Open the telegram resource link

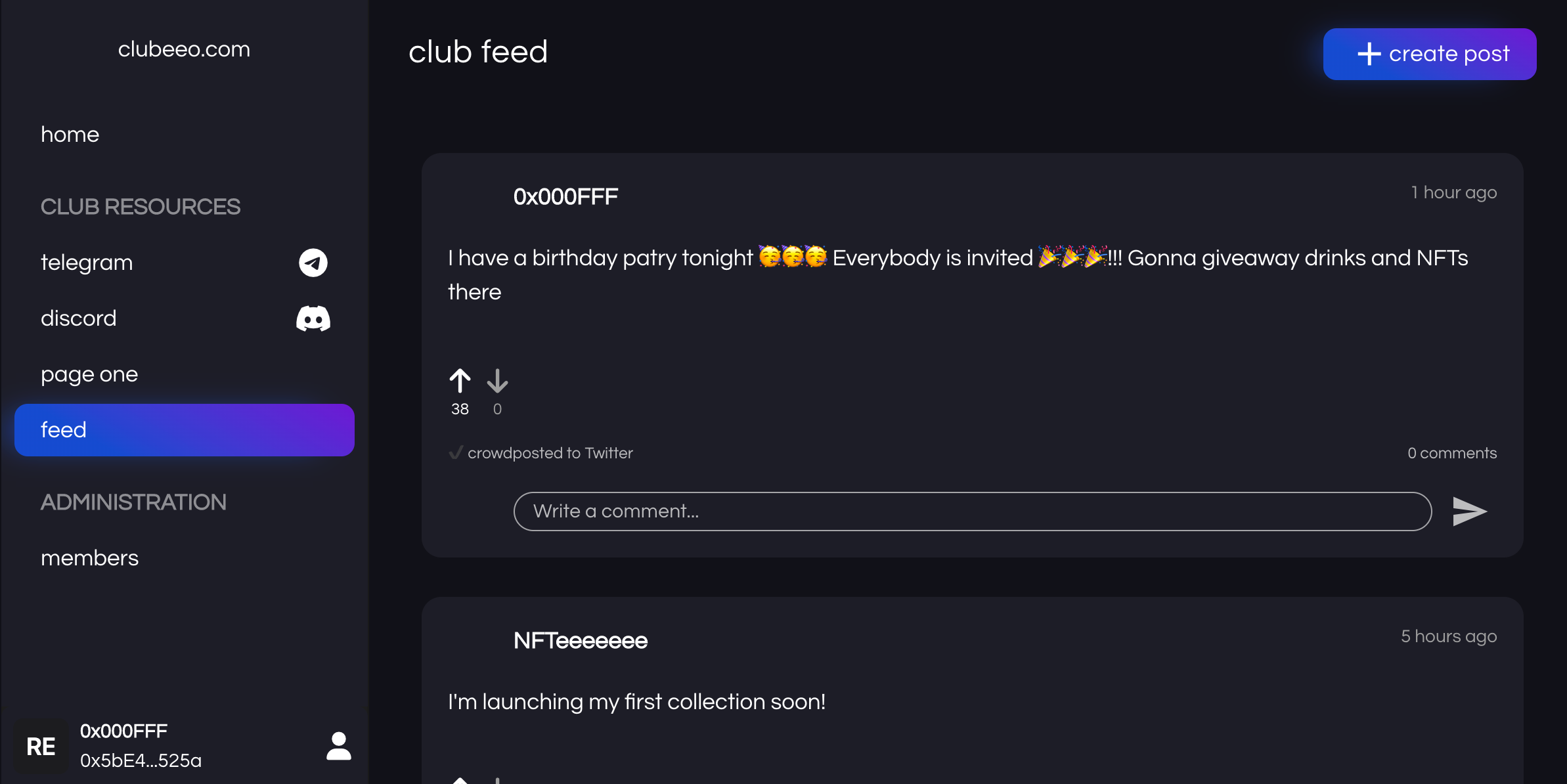(87, 263)
